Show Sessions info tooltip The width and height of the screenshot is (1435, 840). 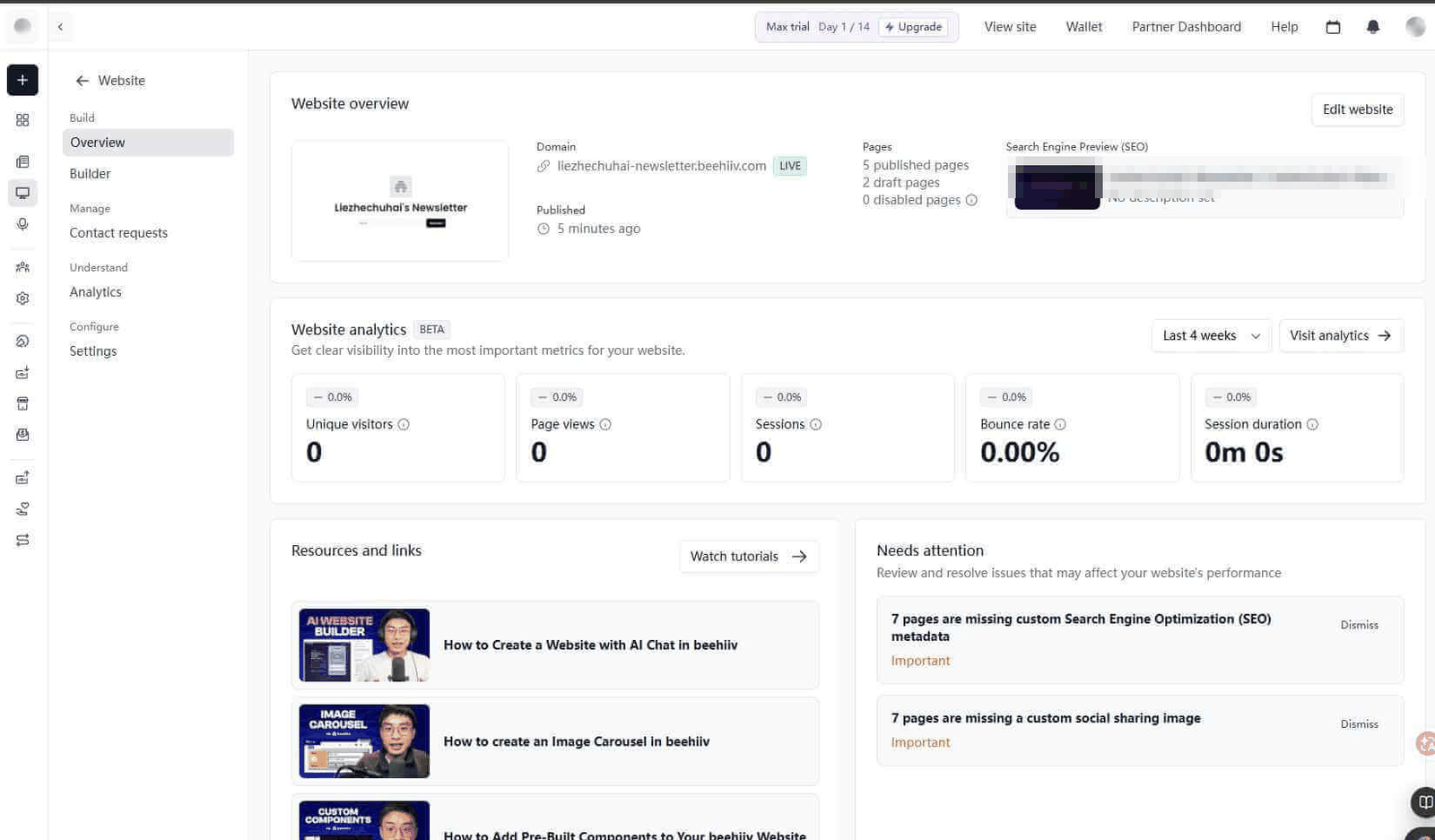tap(816, 425)
